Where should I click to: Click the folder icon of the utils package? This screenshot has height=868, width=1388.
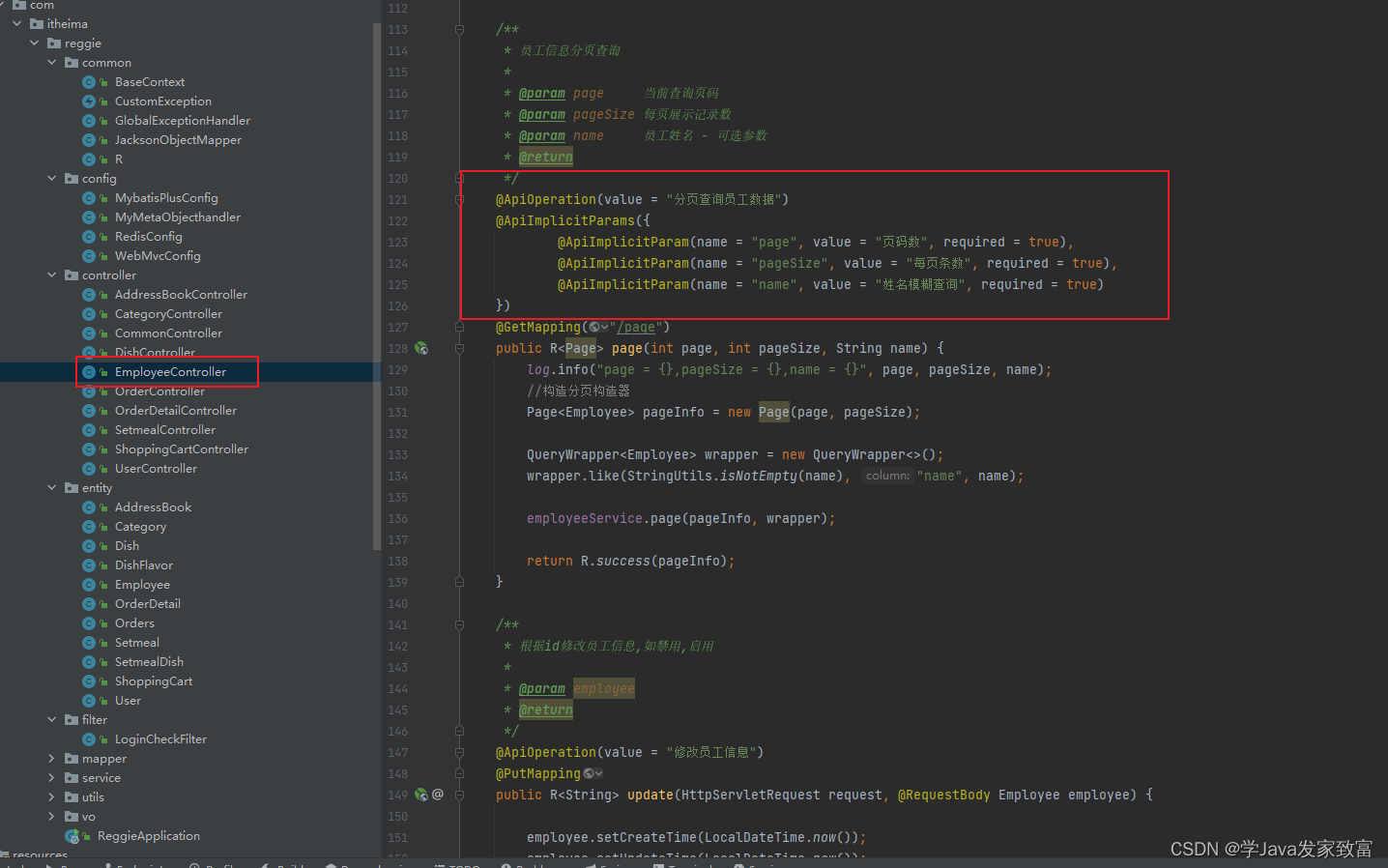72,797
